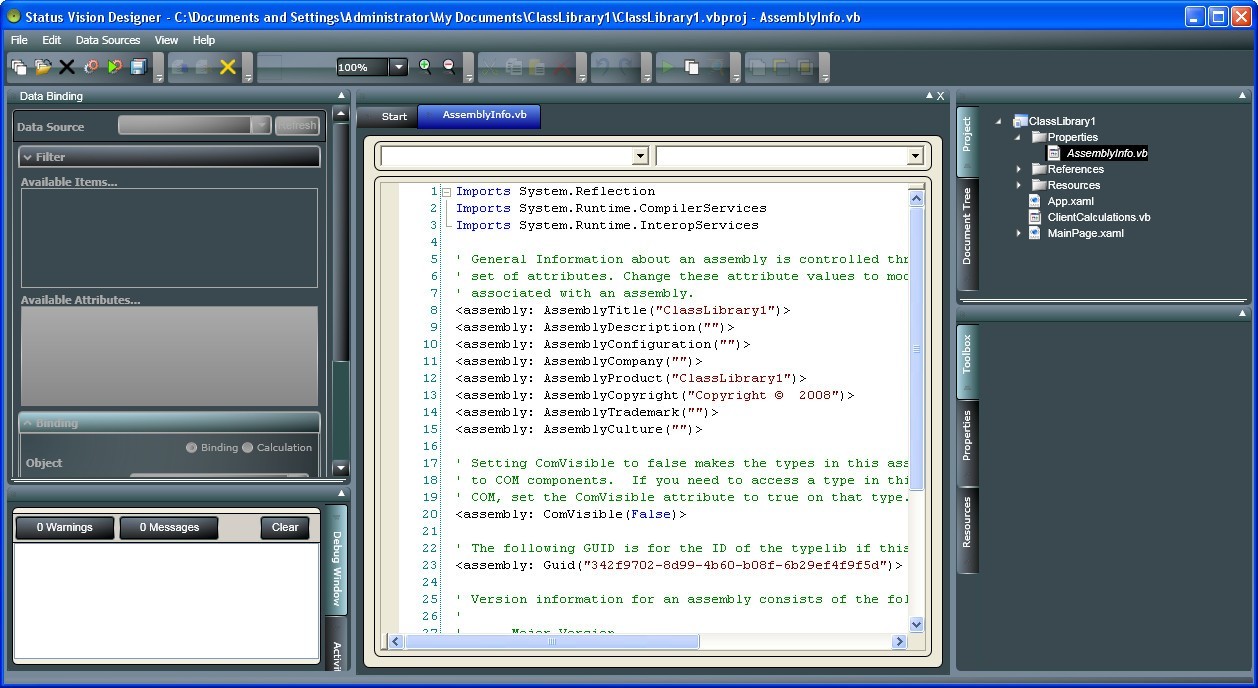Click the green arrow run-build toolbar icon
Screen dimensions: 1258x688
[x=114, y=67]
